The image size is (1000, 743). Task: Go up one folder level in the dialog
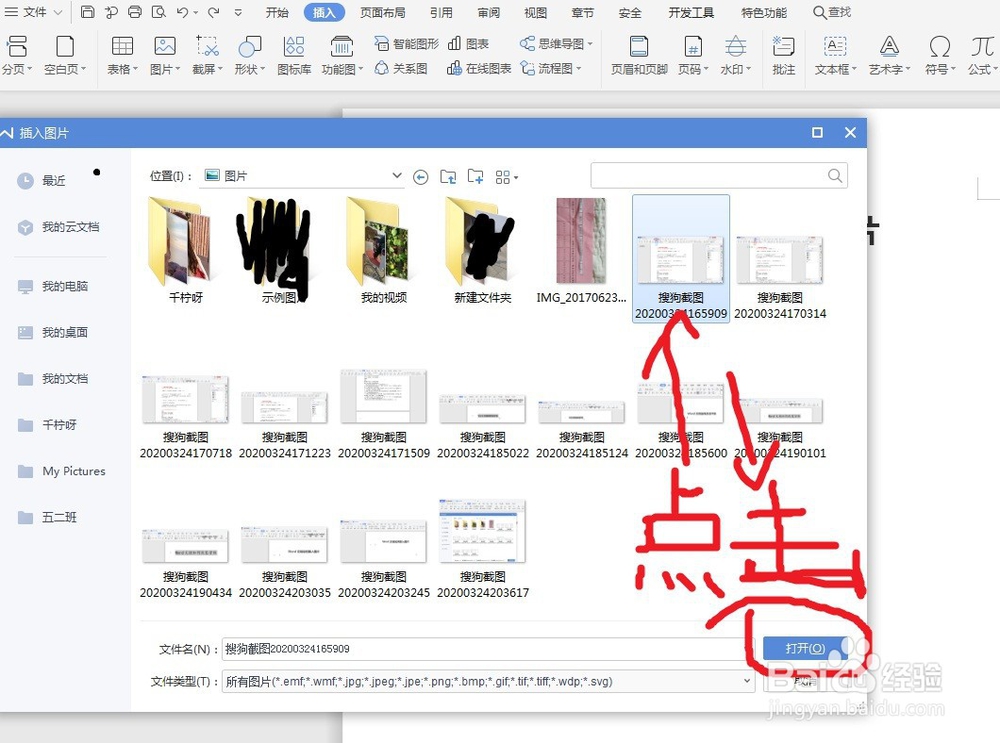pos(448,177)
